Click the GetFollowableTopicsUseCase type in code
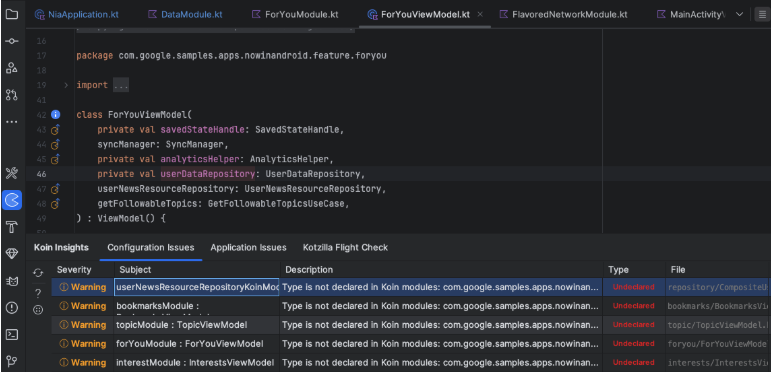 coord(276,203)
